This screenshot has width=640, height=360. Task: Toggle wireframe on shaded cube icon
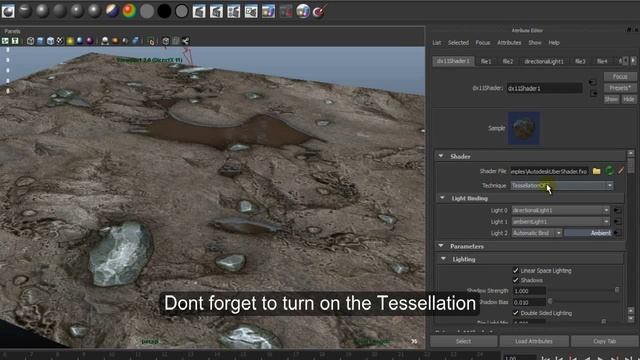point(50,41)
